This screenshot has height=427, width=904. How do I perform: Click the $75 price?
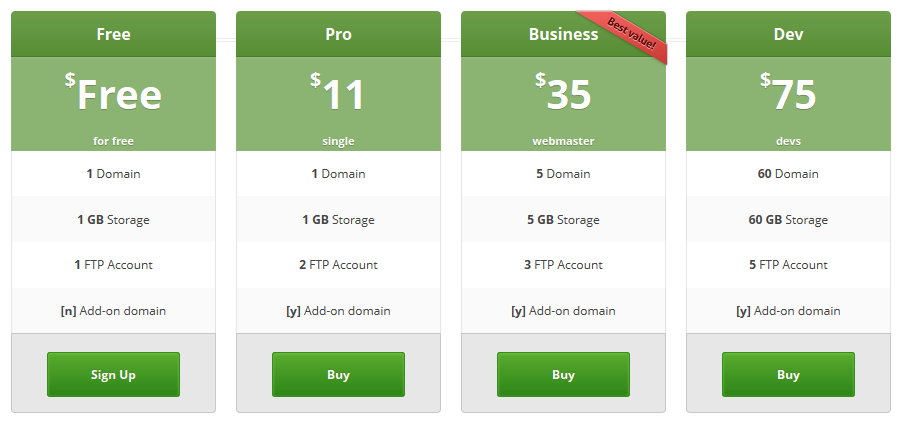pyautogui.click(x=788, y=93)
